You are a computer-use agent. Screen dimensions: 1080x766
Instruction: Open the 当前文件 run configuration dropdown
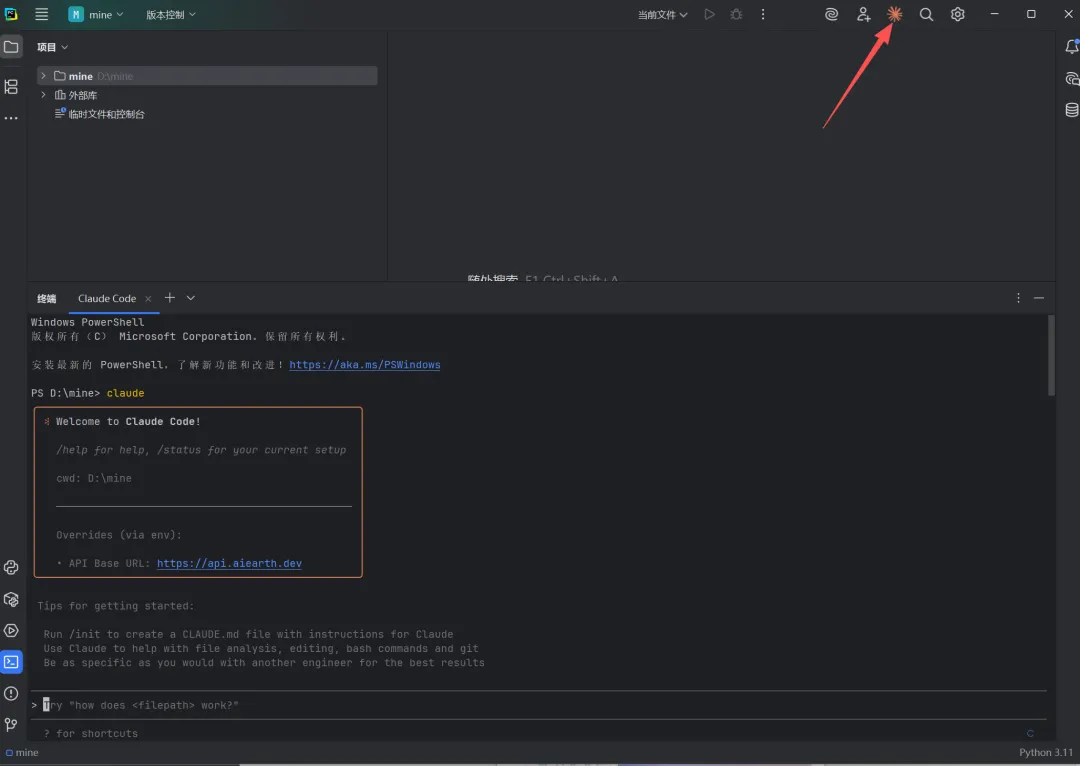(x=663, y=14)
